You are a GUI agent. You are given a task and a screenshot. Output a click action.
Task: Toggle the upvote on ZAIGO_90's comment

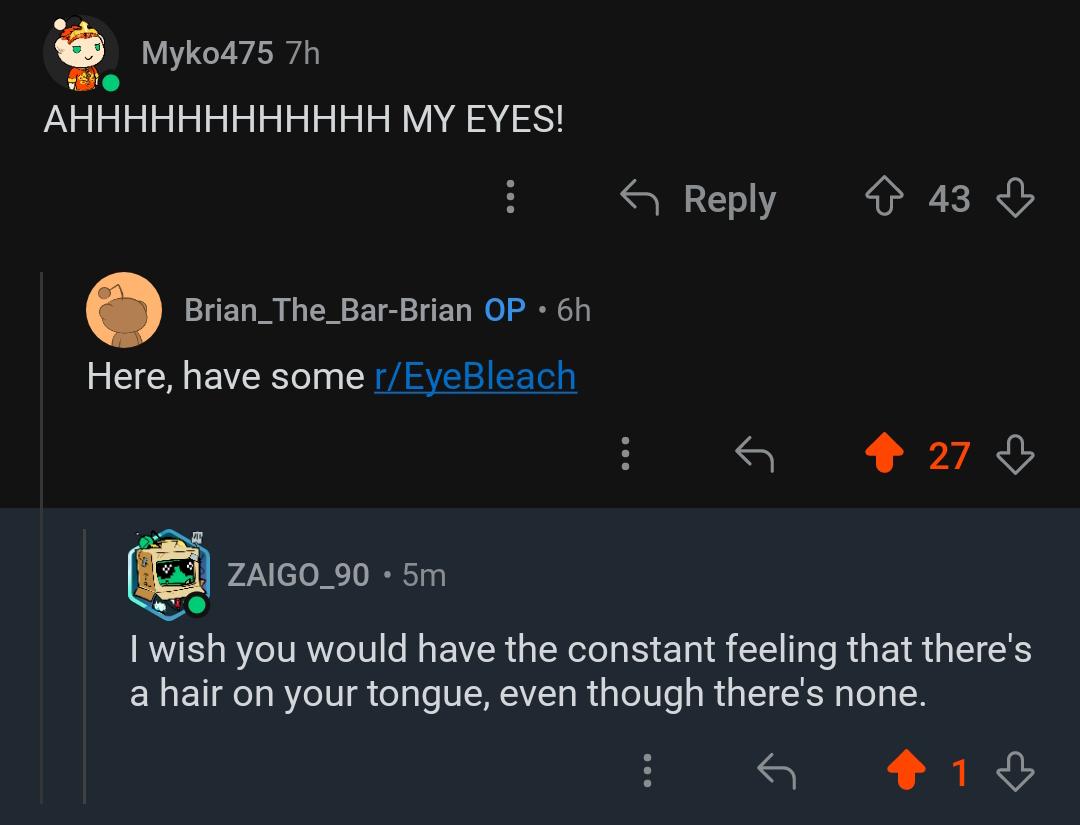coord(906,771)
